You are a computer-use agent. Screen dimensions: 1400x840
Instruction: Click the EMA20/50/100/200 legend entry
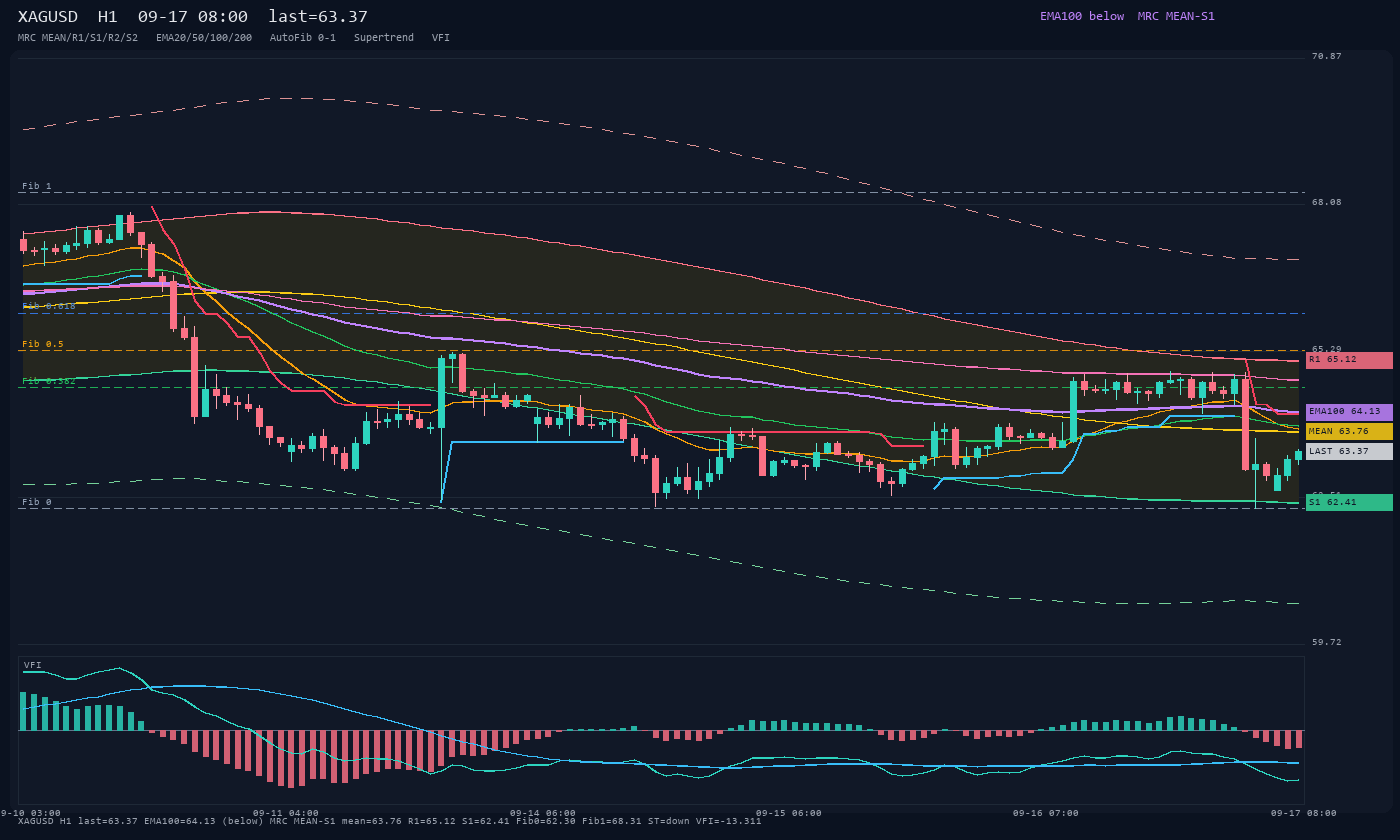pyautogui.click(x=204, y=38)
